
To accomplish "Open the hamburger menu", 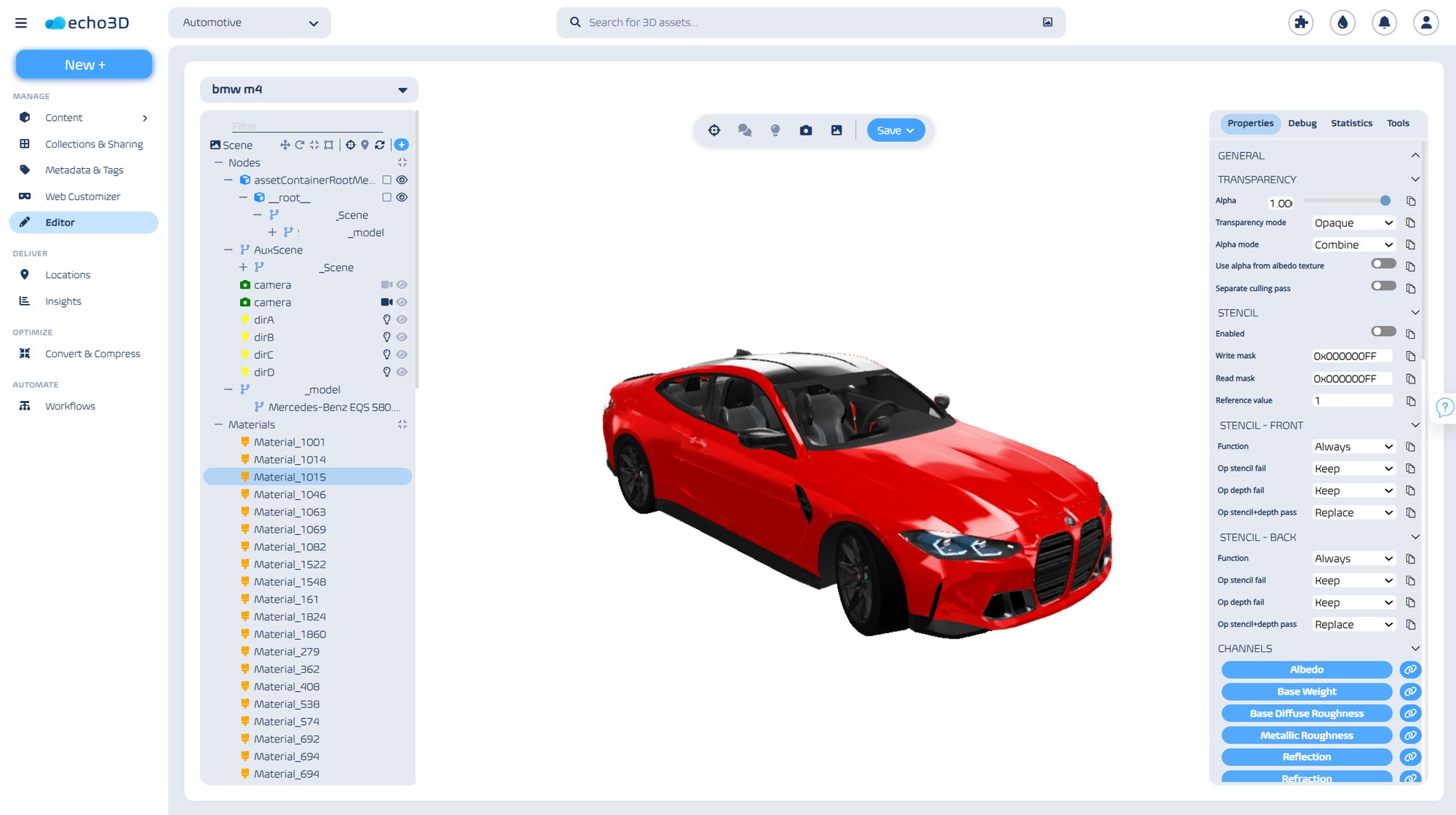I will 21,23.
